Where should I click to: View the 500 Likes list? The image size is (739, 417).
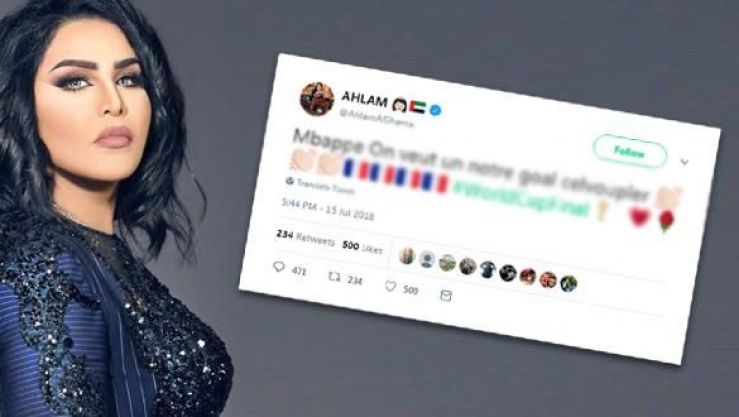362,247
